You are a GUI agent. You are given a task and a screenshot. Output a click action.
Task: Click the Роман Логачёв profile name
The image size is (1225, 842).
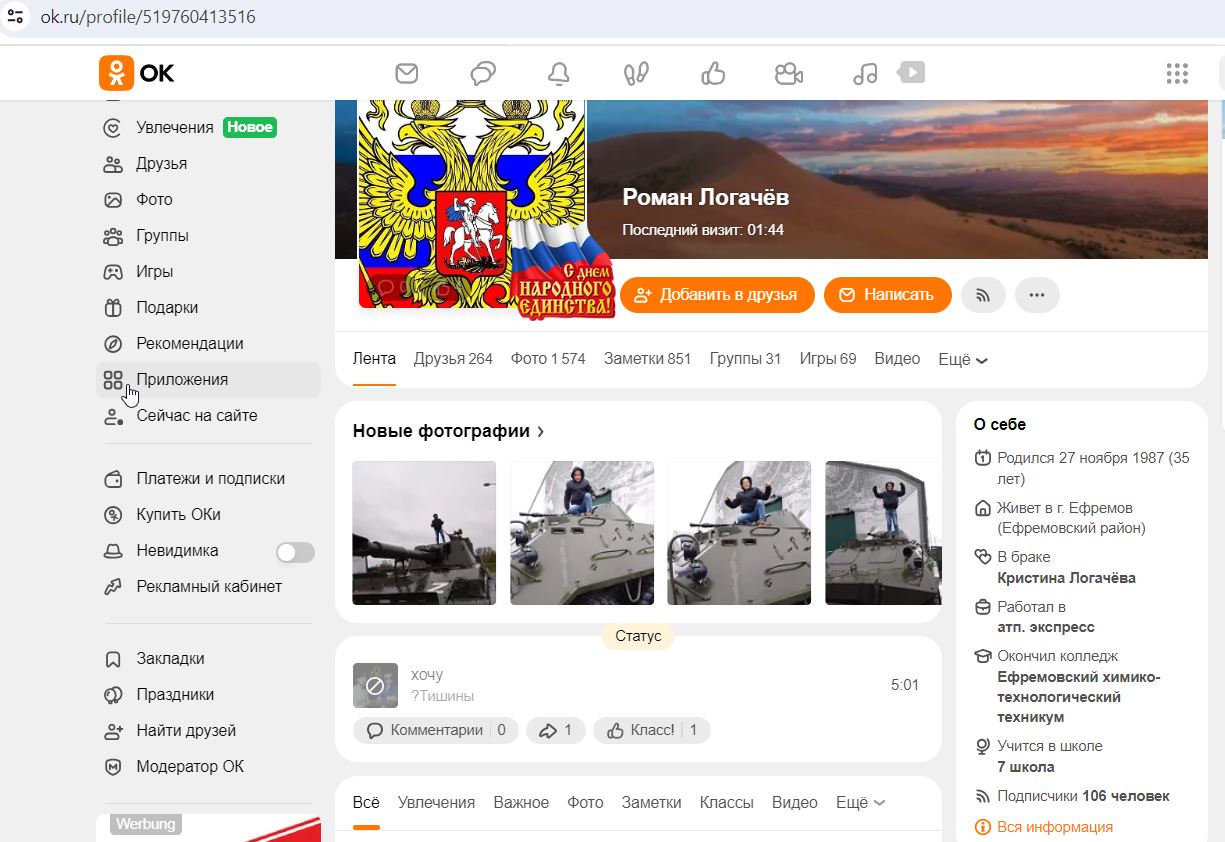click(706, 197)
